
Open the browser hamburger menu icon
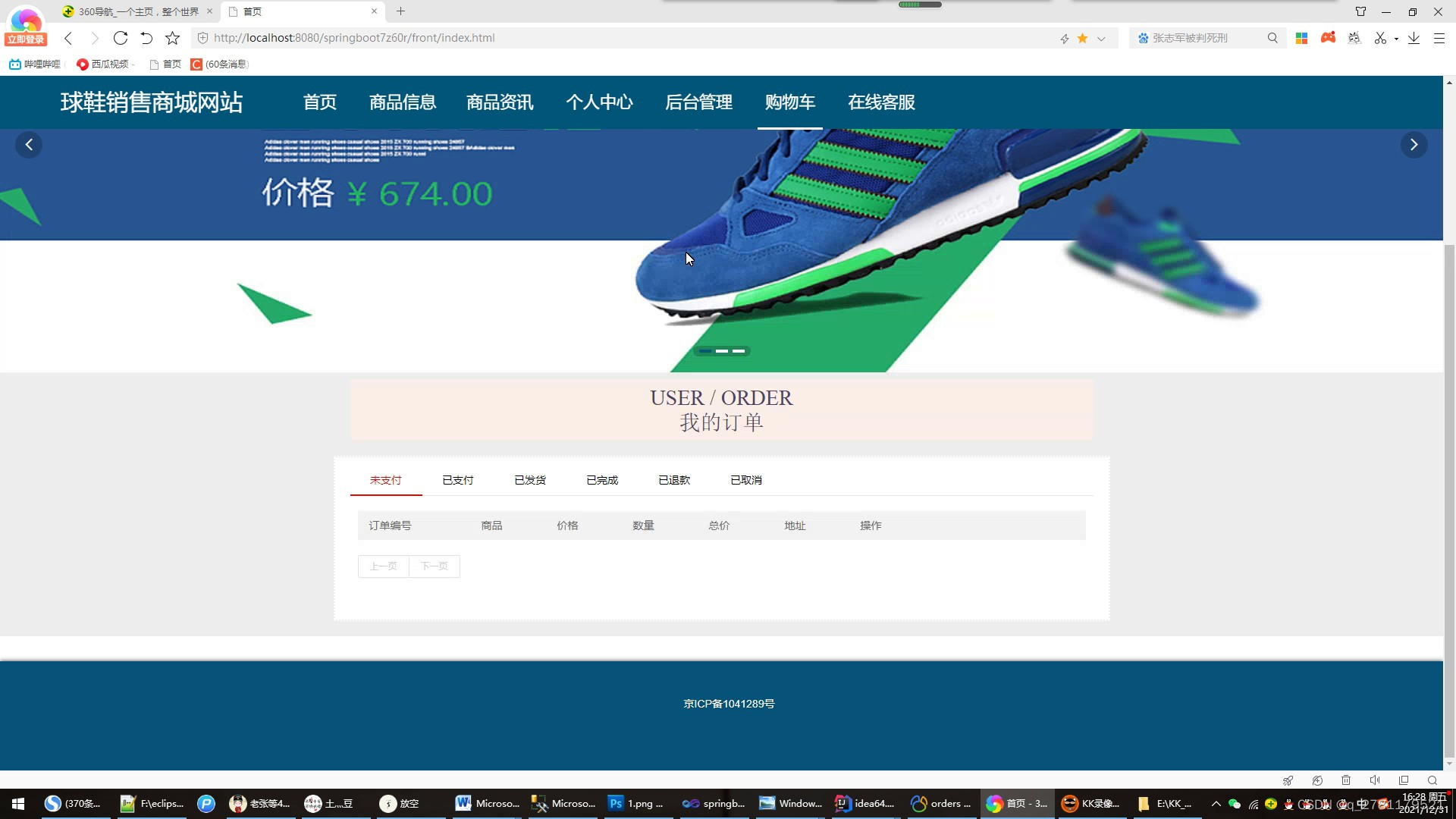click(1439, 38)
